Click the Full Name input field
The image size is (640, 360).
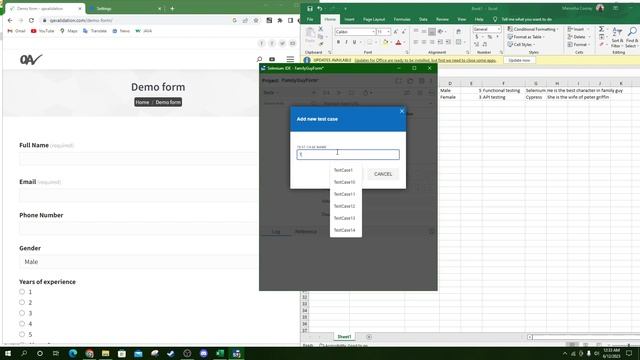point(138,159)
